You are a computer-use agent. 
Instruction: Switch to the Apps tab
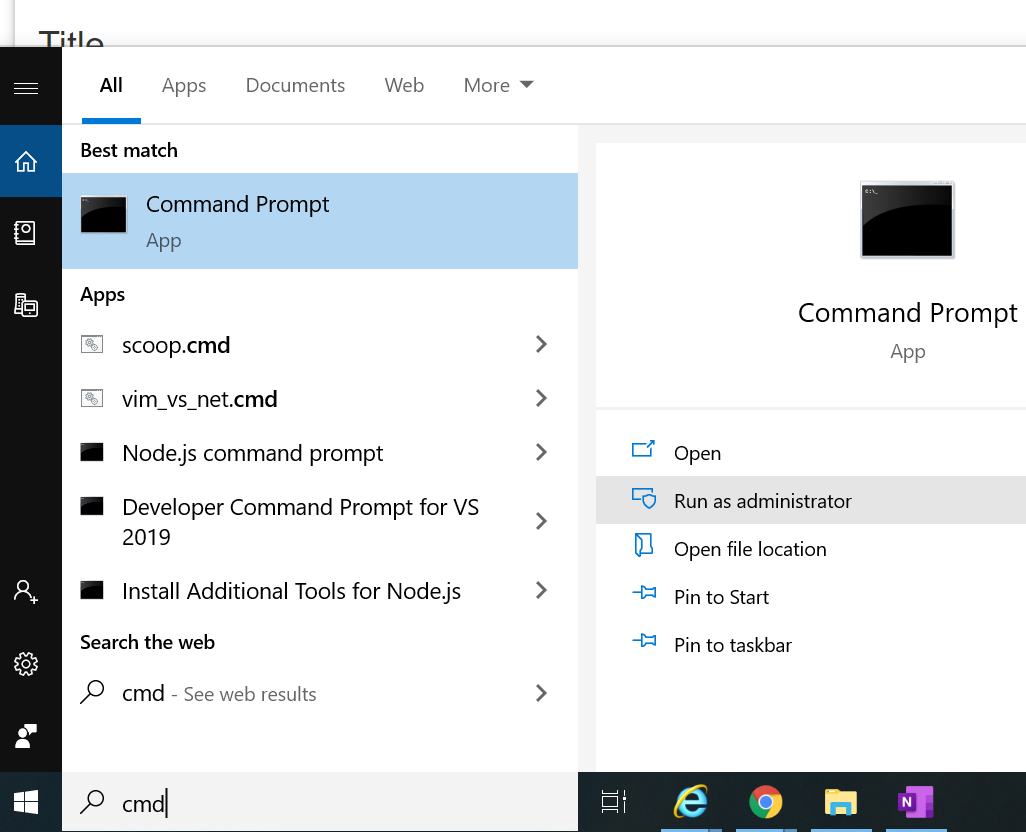184,86
